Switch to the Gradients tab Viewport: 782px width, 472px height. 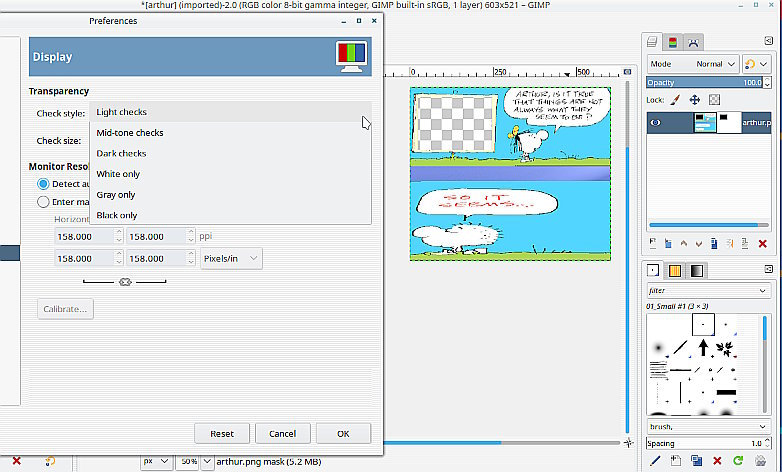click(x=696, y=270)
